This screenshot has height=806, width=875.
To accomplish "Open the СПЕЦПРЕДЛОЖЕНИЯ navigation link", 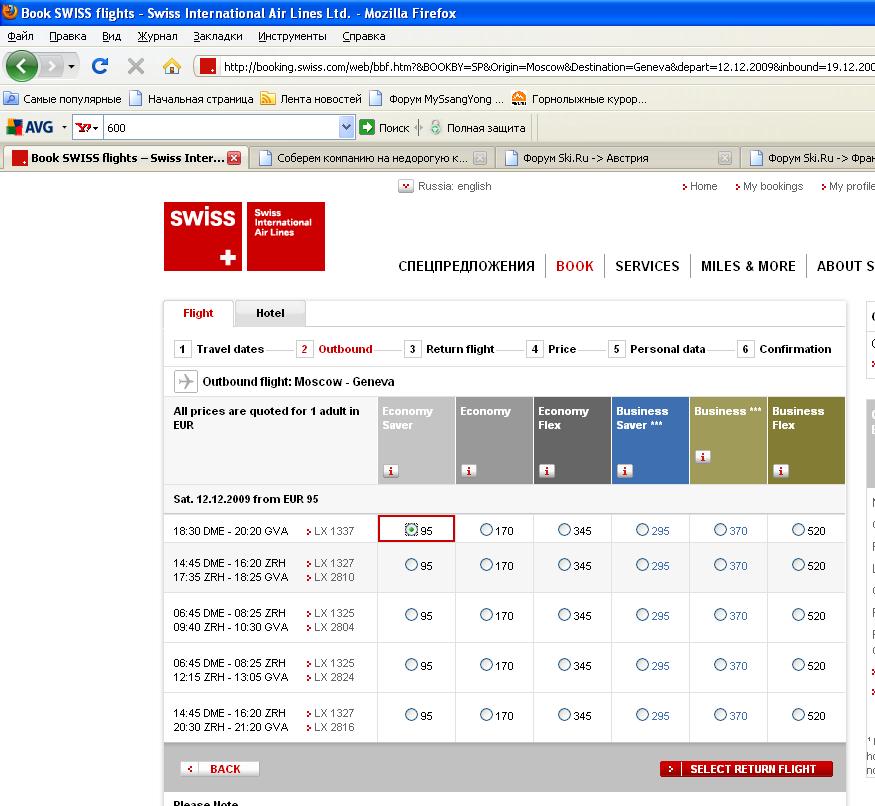I will click(x=466, y=266).
